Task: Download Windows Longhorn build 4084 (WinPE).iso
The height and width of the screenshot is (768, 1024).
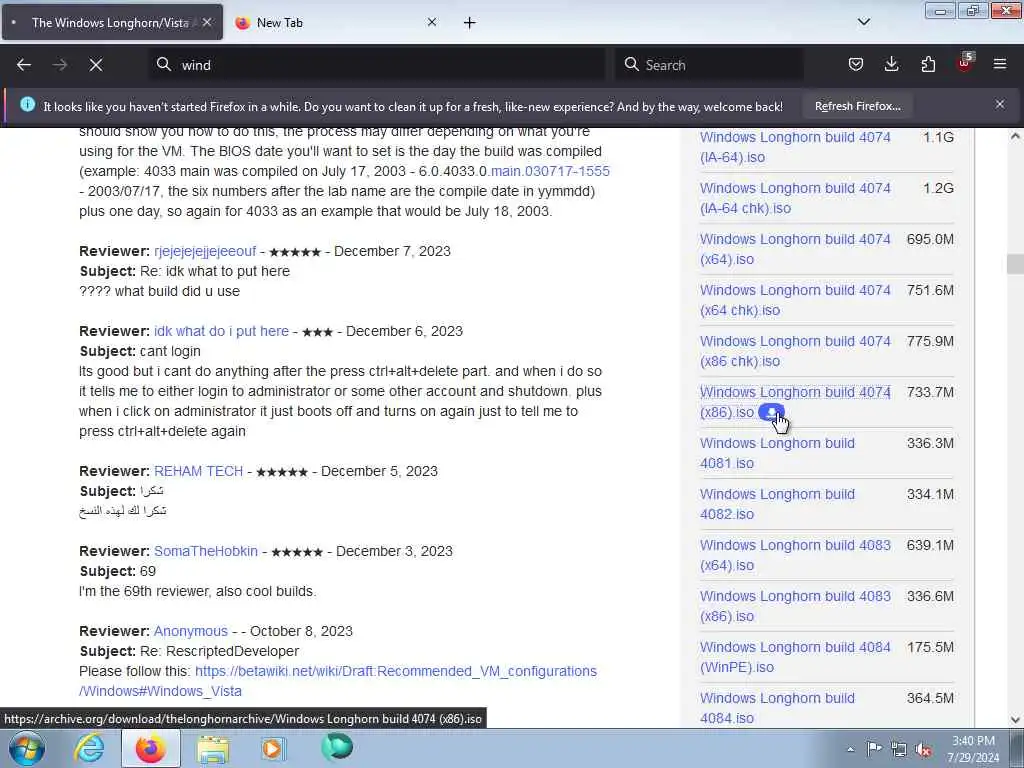Action: pos(795,656)
